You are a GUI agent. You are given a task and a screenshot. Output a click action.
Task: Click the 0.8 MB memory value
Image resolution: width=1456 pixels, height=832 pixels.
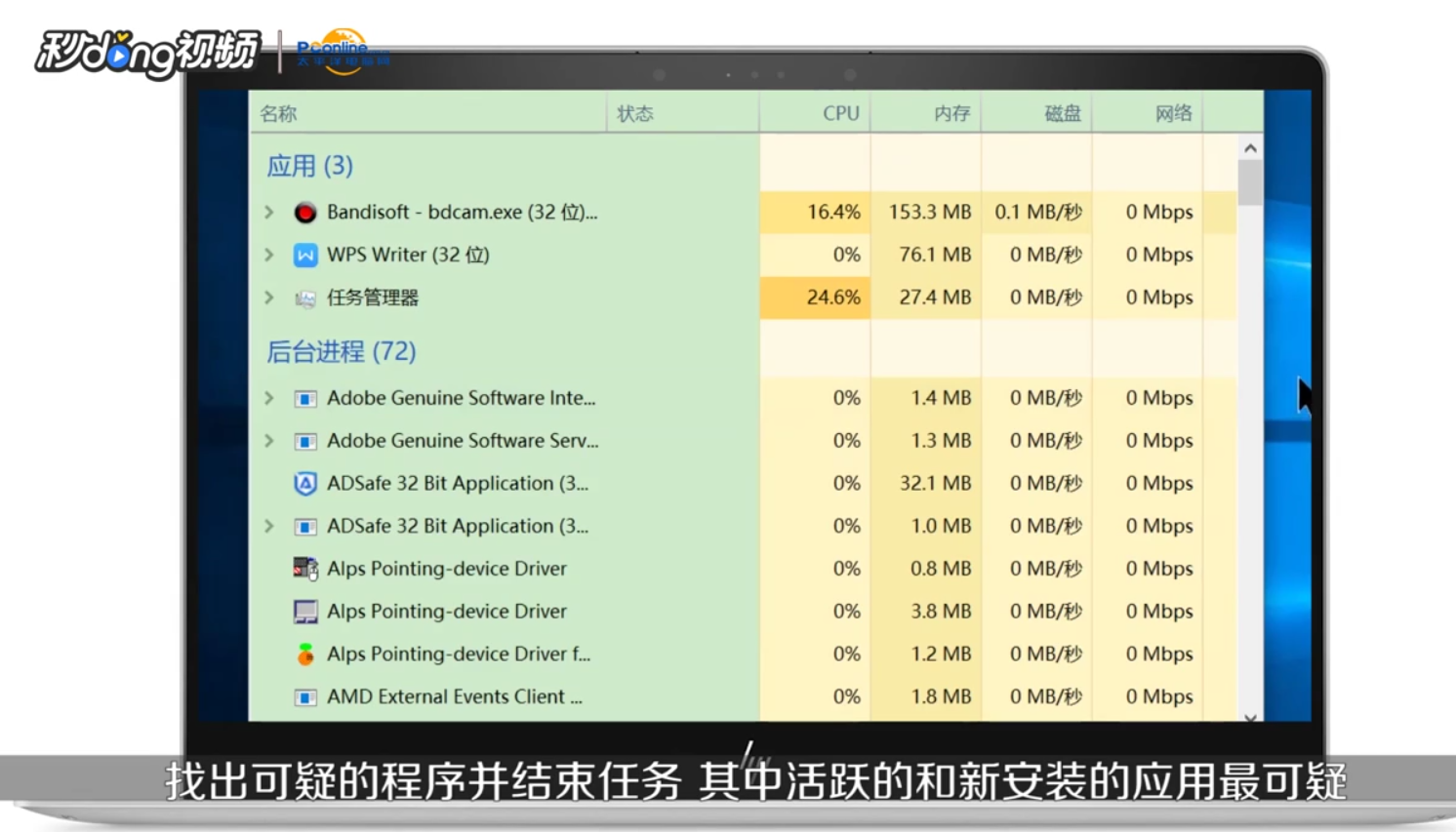pyautogui.click(x=941, y=568)
